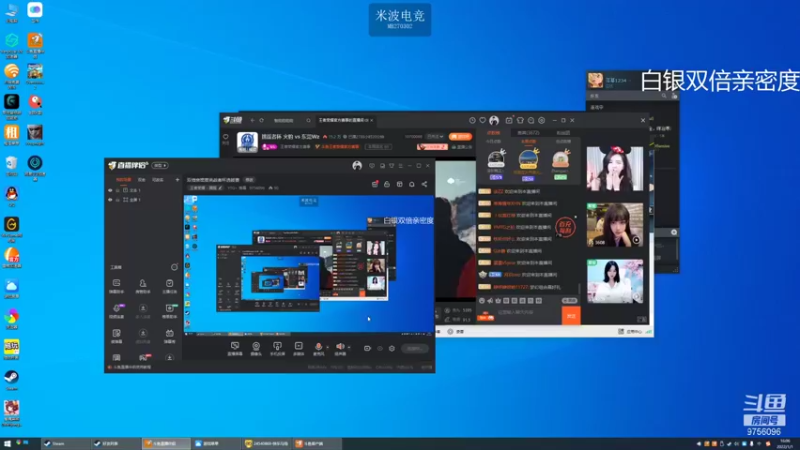Open the companion settings gear in bottom bar
The image size is (800, 450).
[x=392, y=348]
